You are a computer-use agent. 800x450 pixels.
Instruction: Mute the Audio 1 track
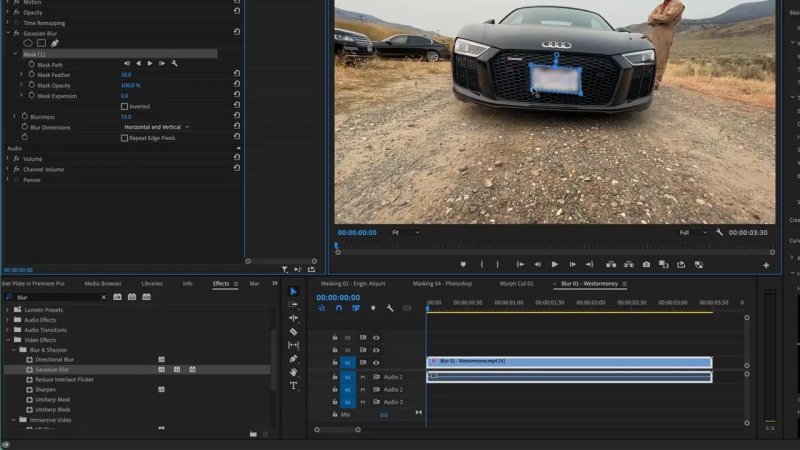pyautogui.click(x=363, y=377)
